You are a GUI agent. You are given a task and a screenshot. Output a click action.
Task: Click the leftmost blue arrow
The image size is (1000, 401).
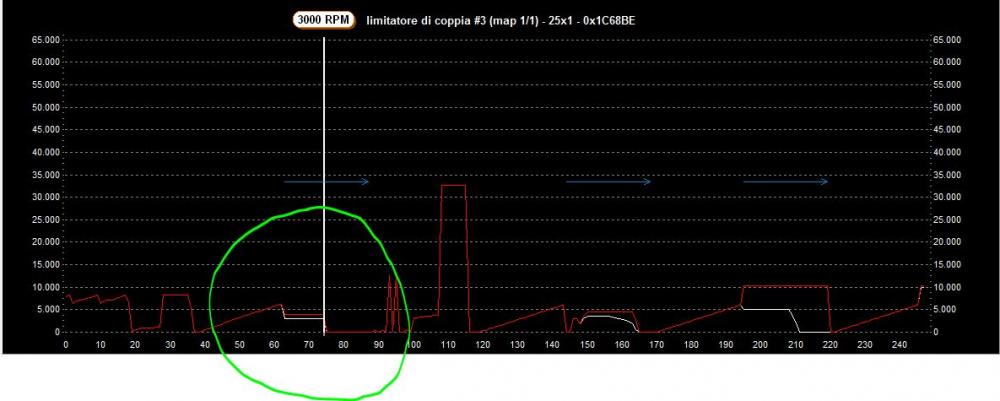326,182
